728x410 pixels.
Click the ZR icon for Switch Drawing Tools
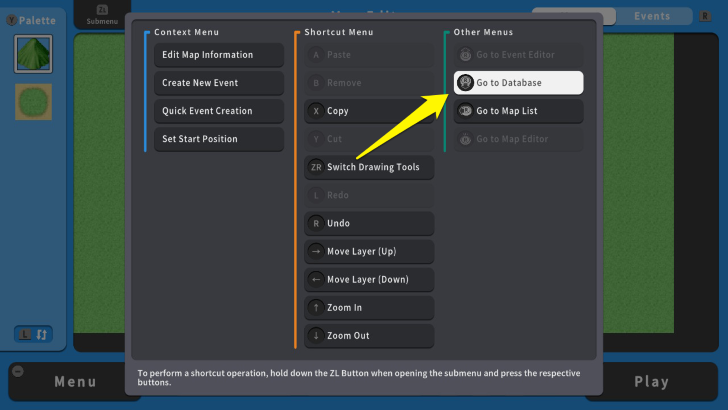316,167
